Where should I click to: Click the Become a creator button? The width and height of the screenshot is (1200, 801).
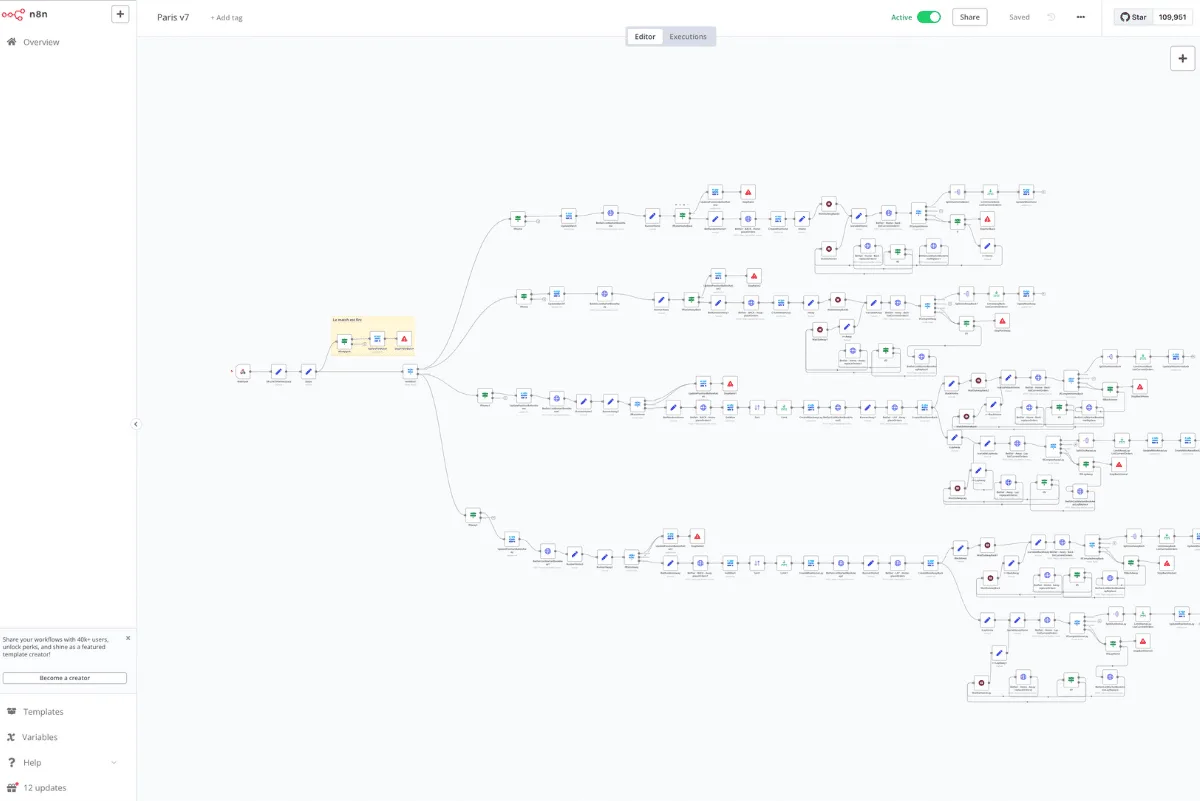coord(65,678)
